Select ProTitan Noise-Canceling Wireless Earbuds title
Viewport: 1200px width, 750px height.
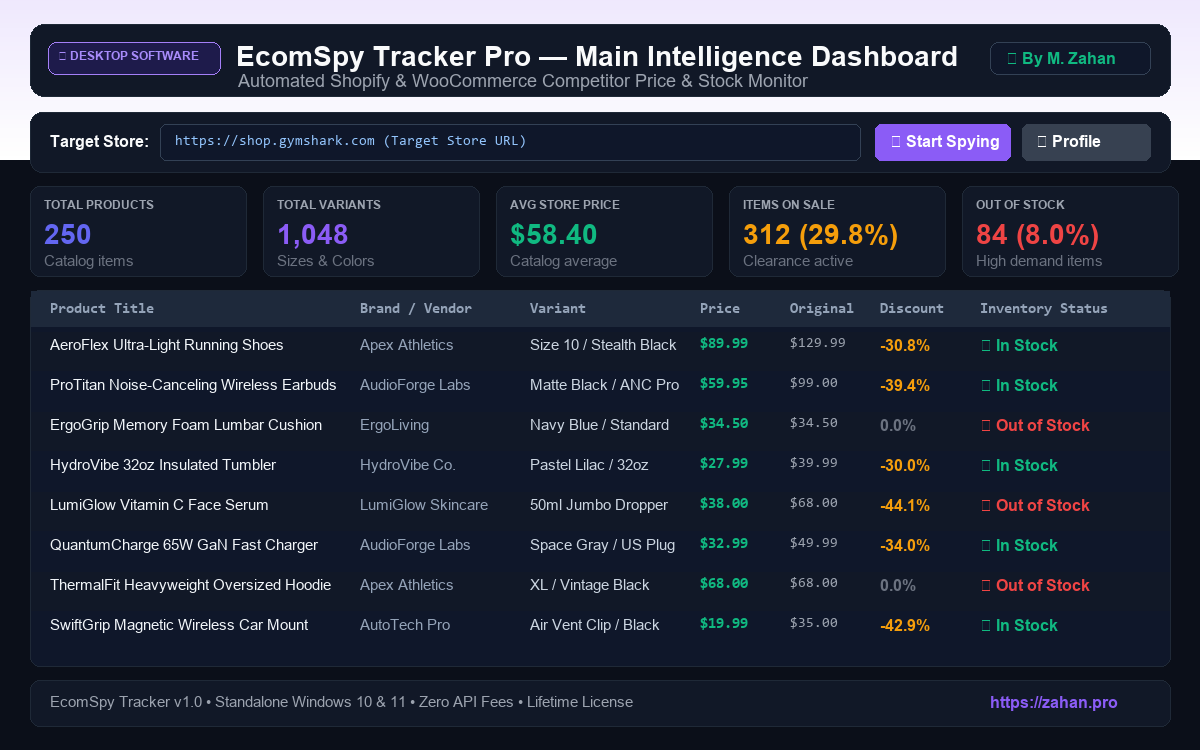click(x=193, y=385)
